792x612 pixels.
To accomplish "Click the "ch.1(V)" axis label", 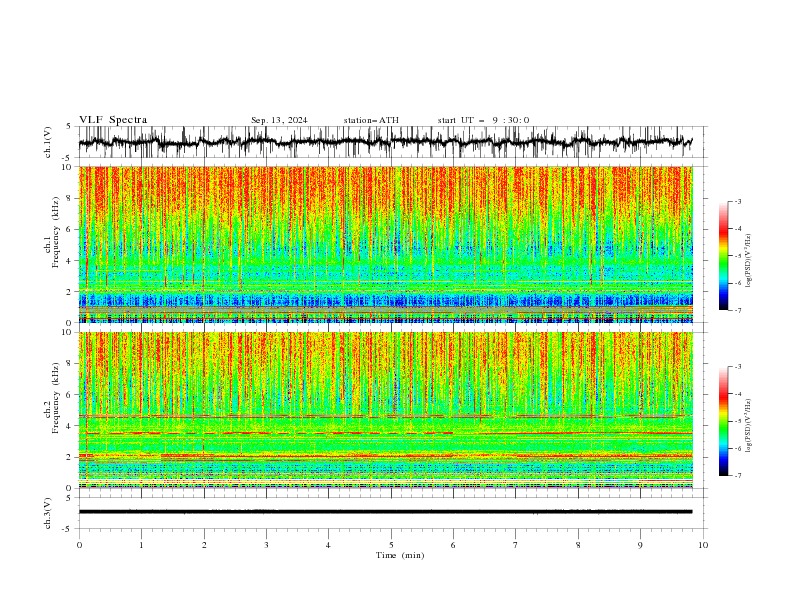I will tap(48, 142).
